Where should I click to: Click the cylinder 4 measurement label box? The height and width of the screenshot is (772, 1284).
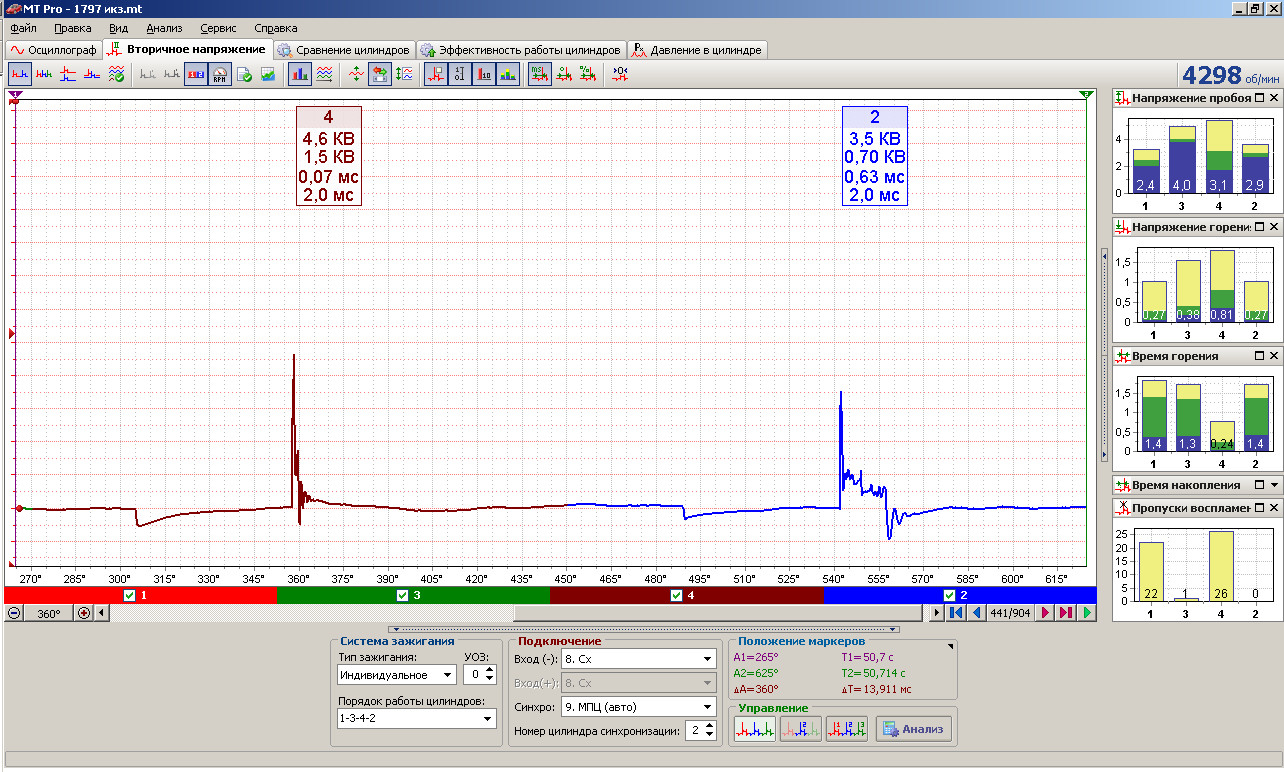point(329,156)
